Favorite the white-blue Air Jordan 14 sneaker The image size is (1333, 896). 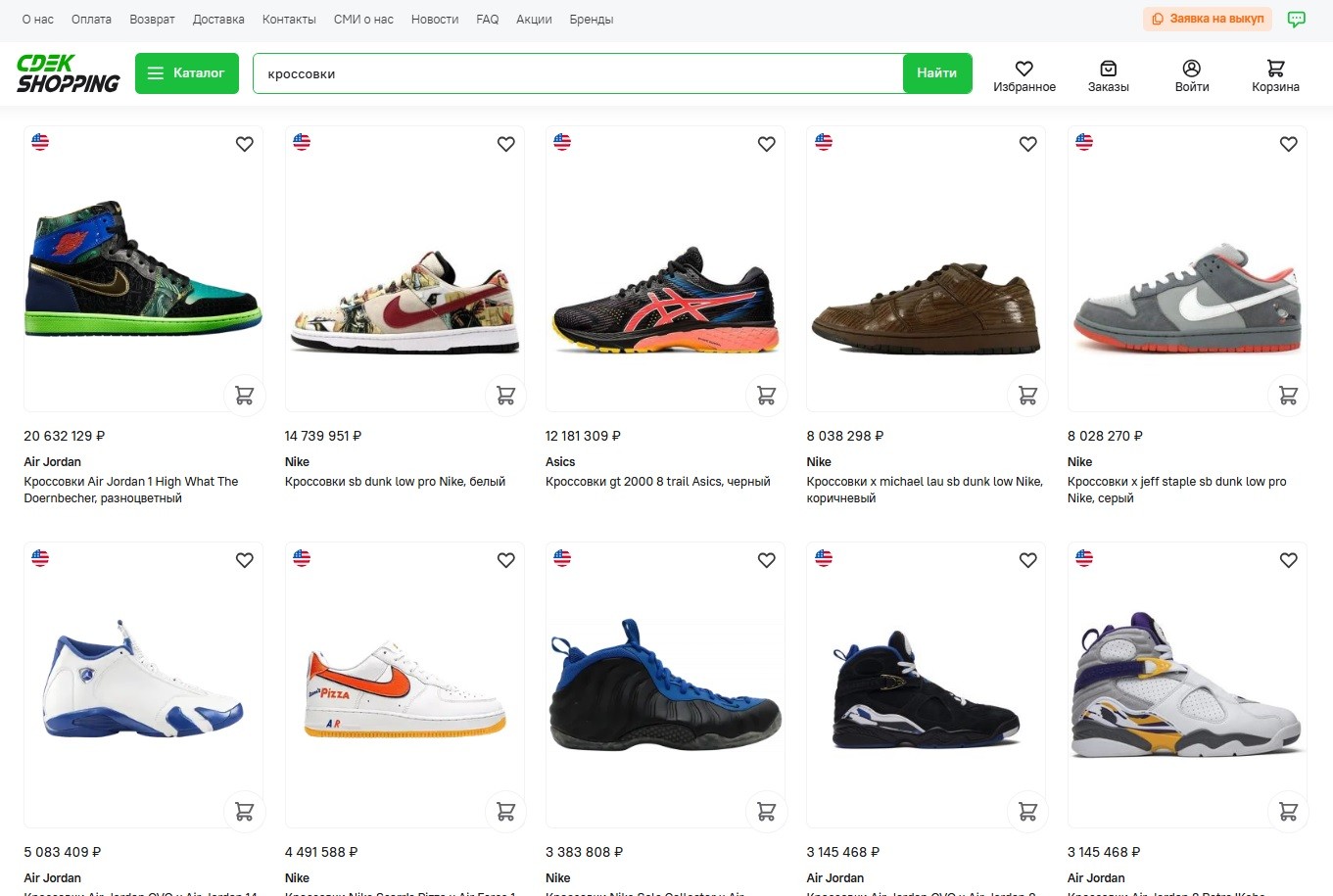[x=244, y=560]
